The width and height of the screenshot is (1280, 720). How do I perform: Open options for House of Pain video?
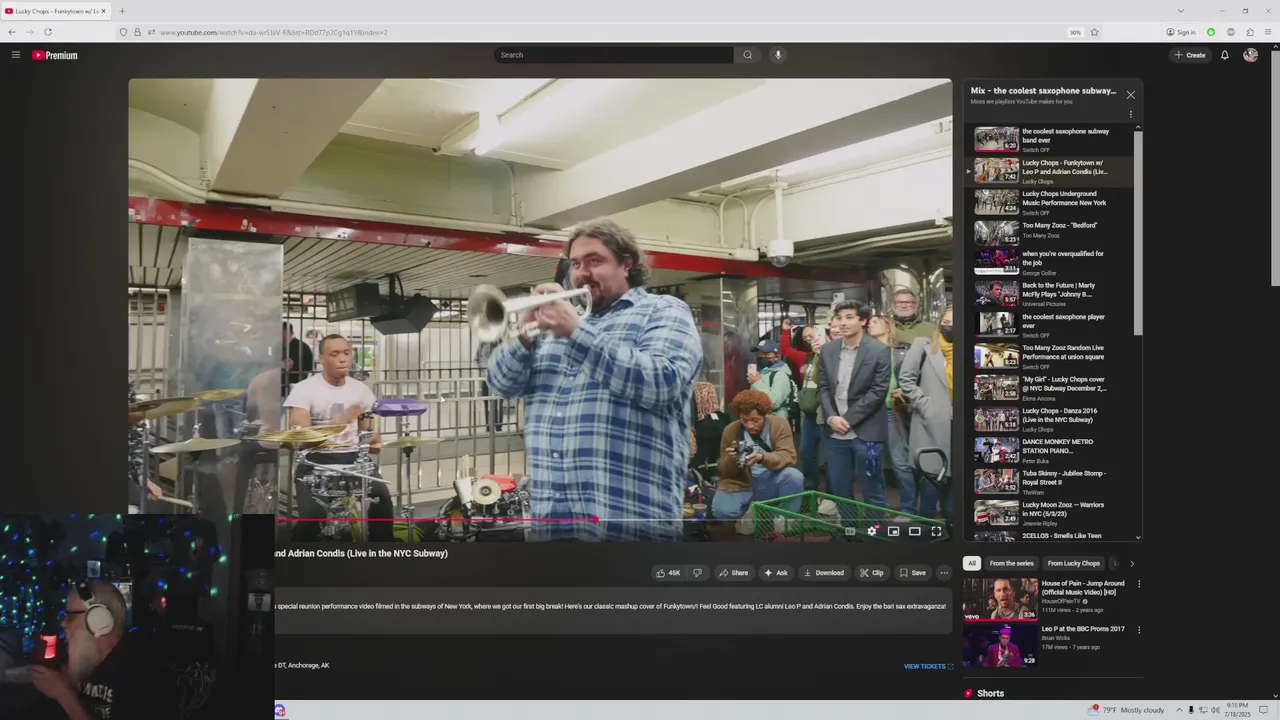1138,584
